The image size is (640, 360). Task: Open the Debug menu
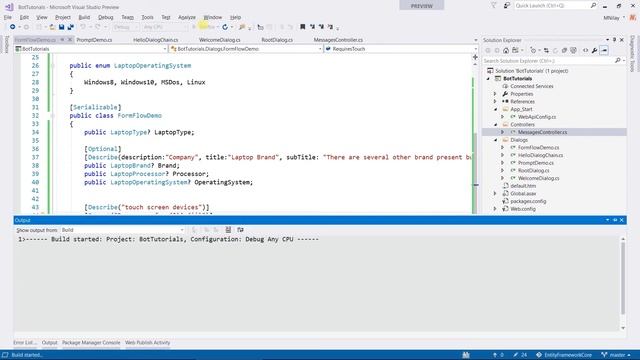tap(105, 17)
